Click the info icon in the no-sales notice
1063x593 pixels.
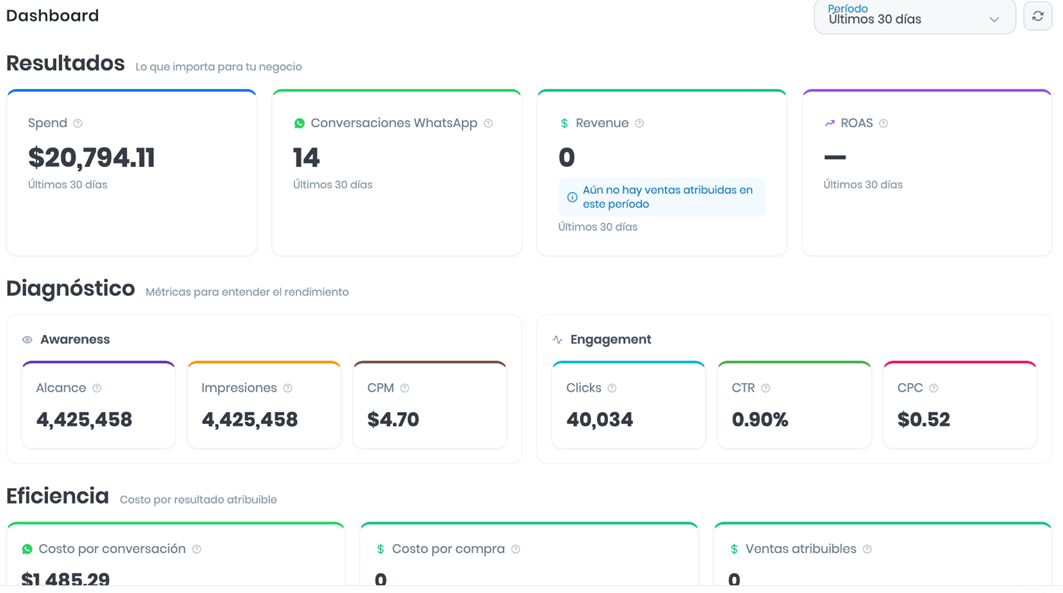(571, 197)
